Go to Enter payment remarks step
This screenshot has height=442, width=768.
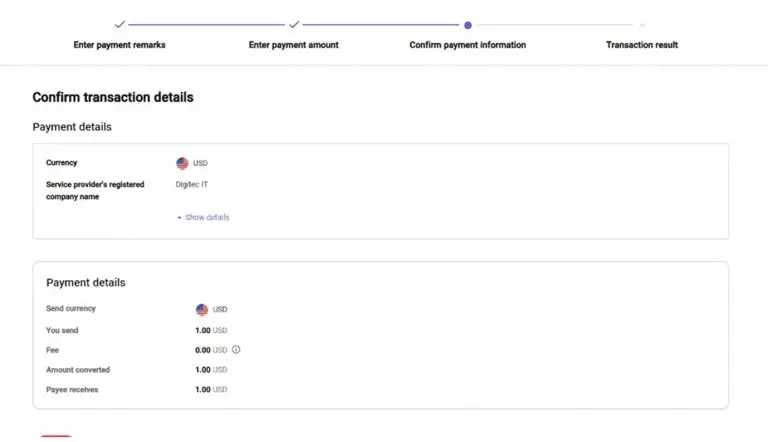coord(120,45)
